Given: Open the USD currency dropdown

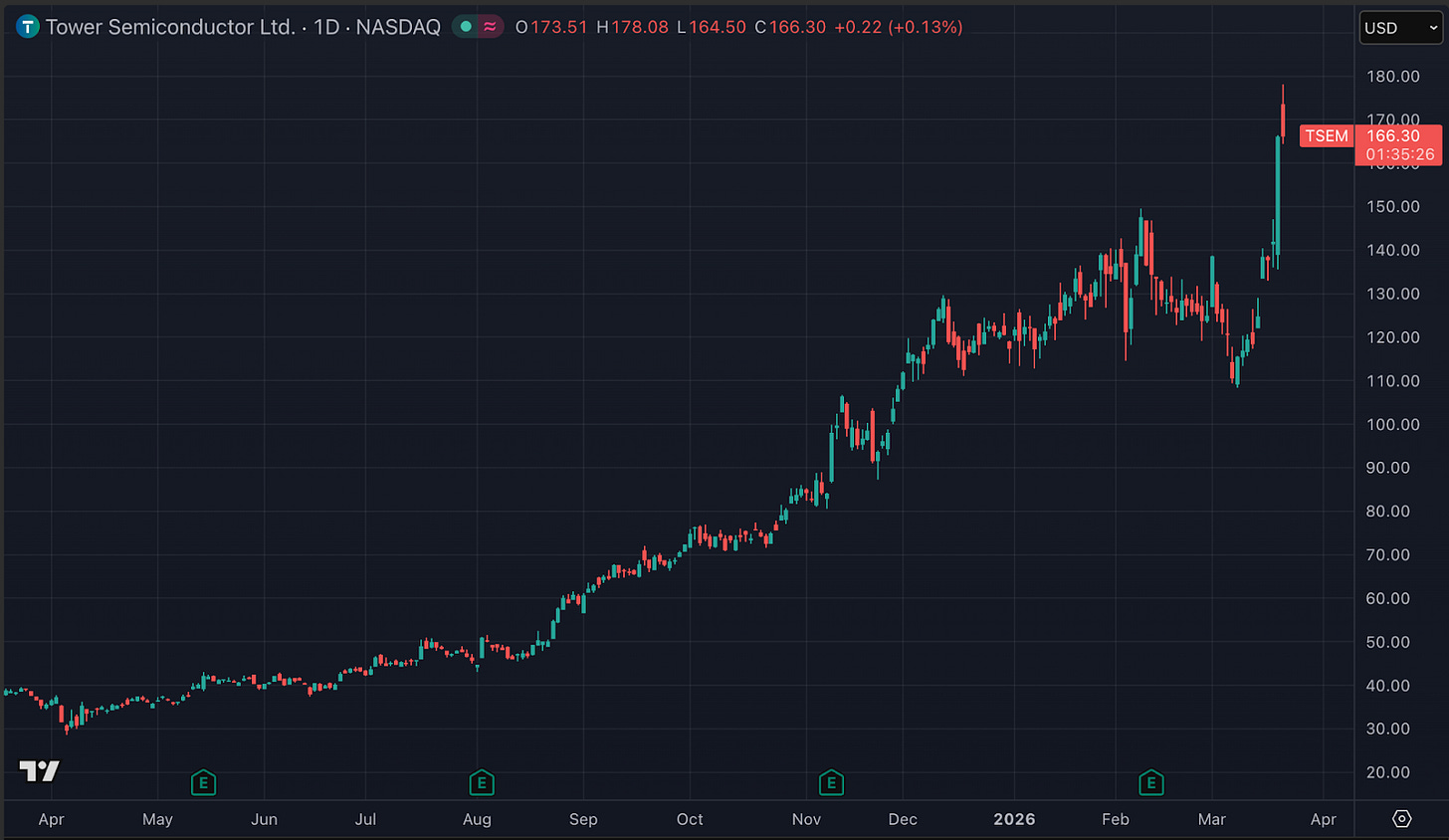Looking at the screenshot, I should tap(1400, 28).
